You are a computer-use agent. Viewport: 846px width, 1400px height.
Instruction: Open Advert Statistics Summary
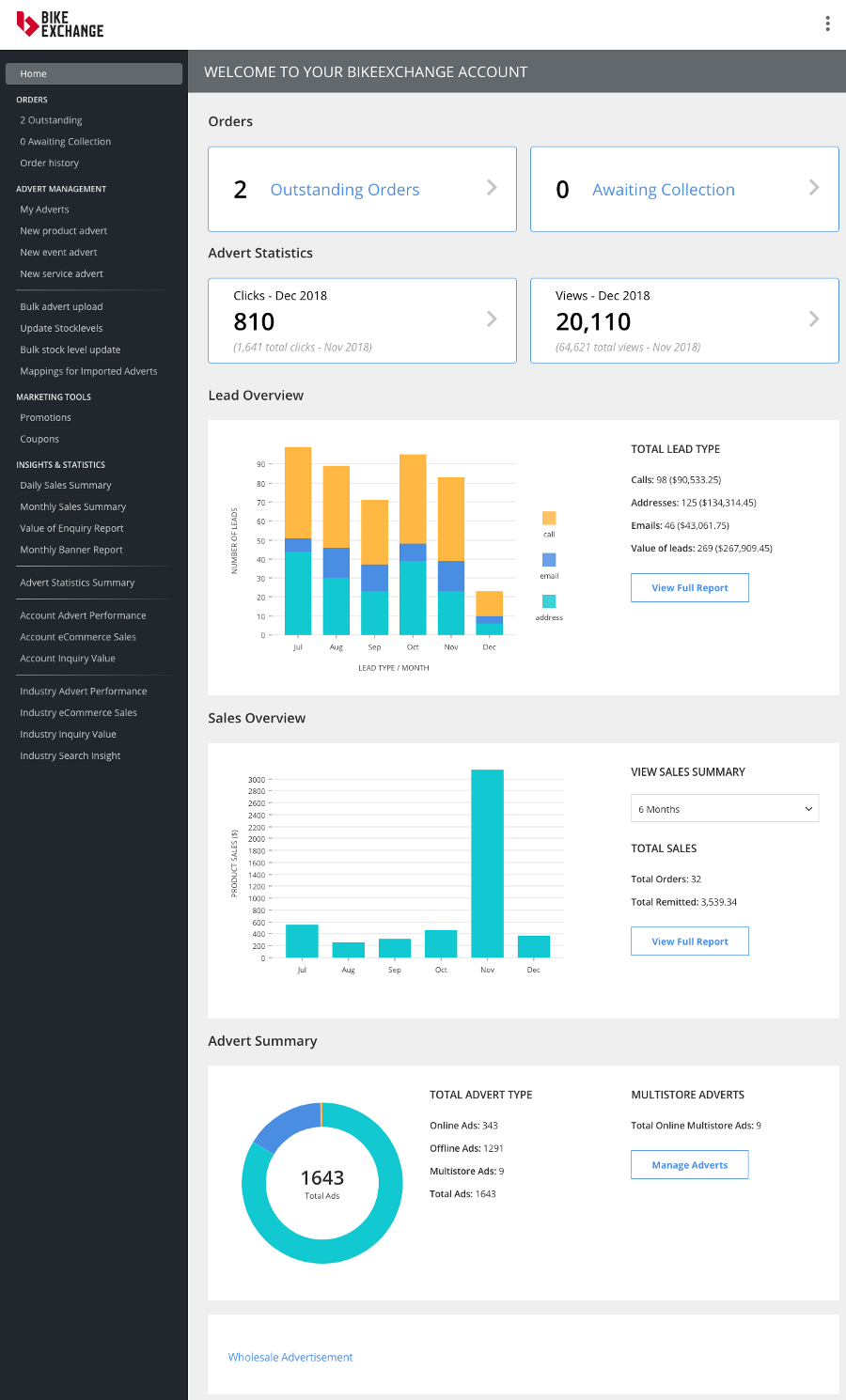(77, 583)
